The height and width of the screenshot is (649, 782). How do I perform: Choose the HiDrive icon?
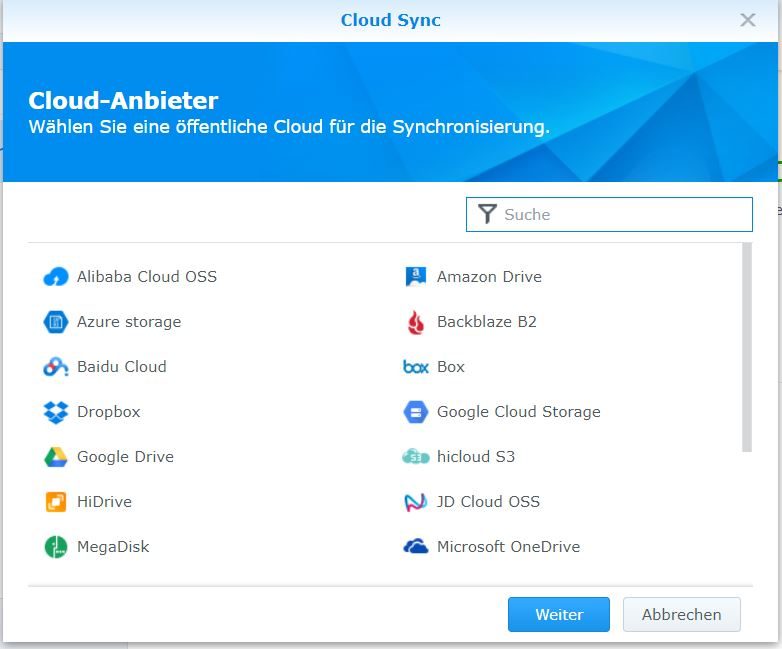point(55,502)
